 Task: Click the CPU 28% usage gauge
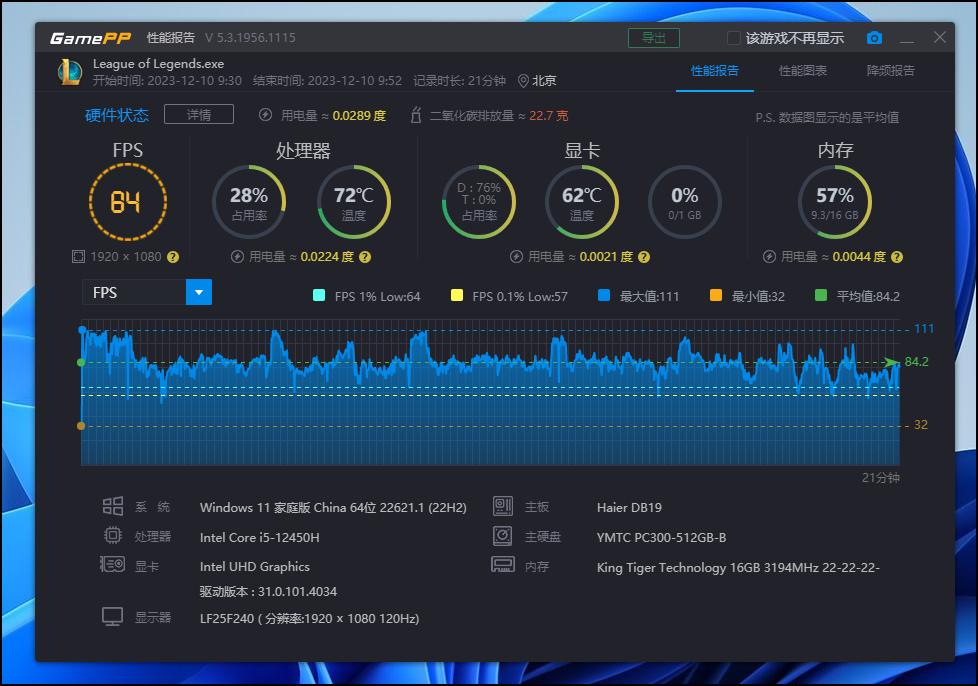click(x=249, y=202)
